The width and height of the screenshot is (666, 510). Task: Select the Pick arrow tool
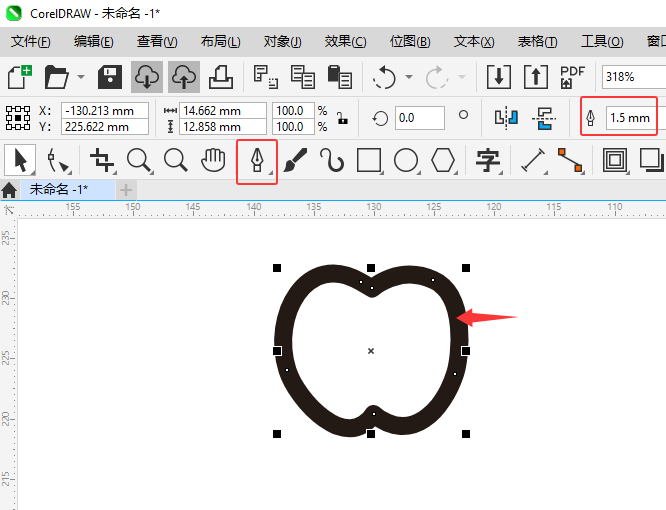(x=20, y=160)
